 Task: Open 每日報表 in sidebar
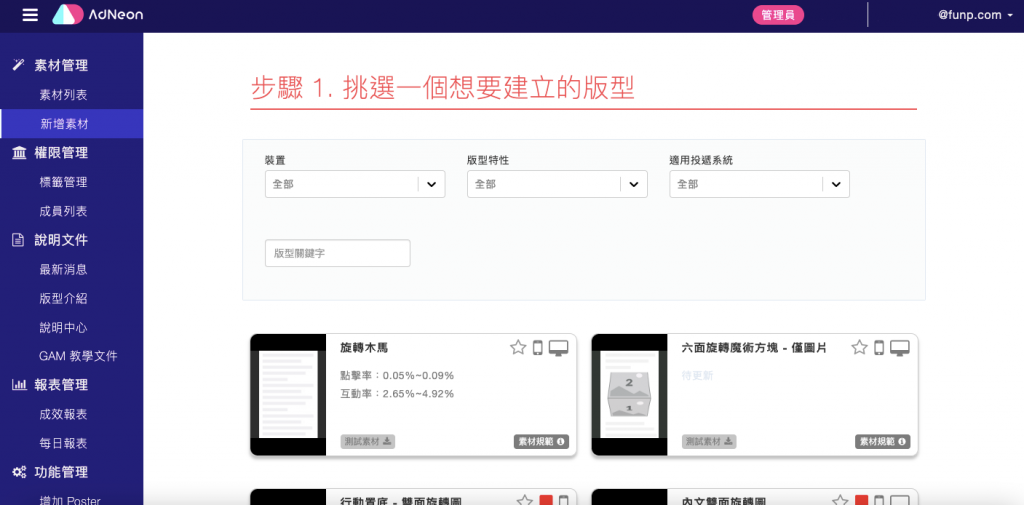pyautogui.click(x=63, y=443)
